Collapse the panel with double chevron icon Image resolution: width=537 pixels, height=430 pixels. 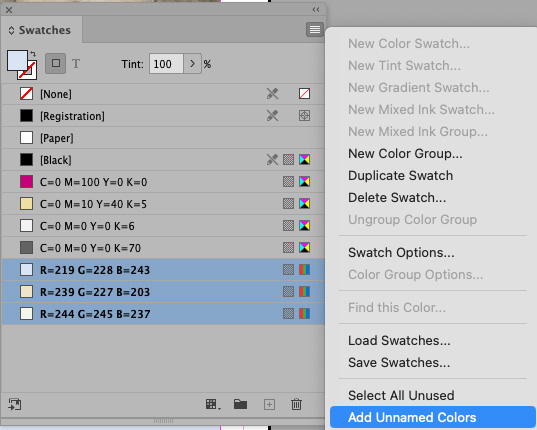316,10
